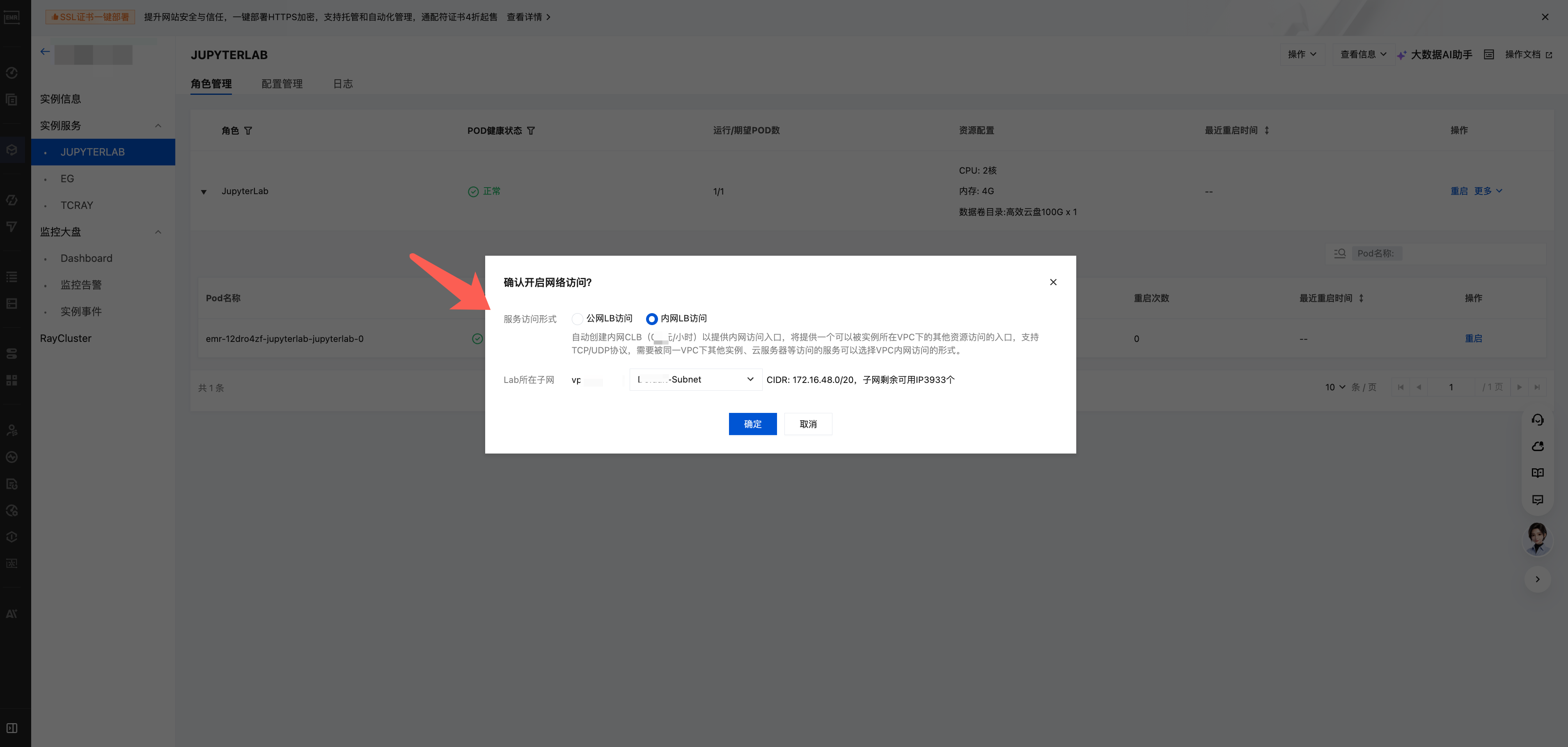Click the filter icon next to 角色

click(x=248, y=131)
